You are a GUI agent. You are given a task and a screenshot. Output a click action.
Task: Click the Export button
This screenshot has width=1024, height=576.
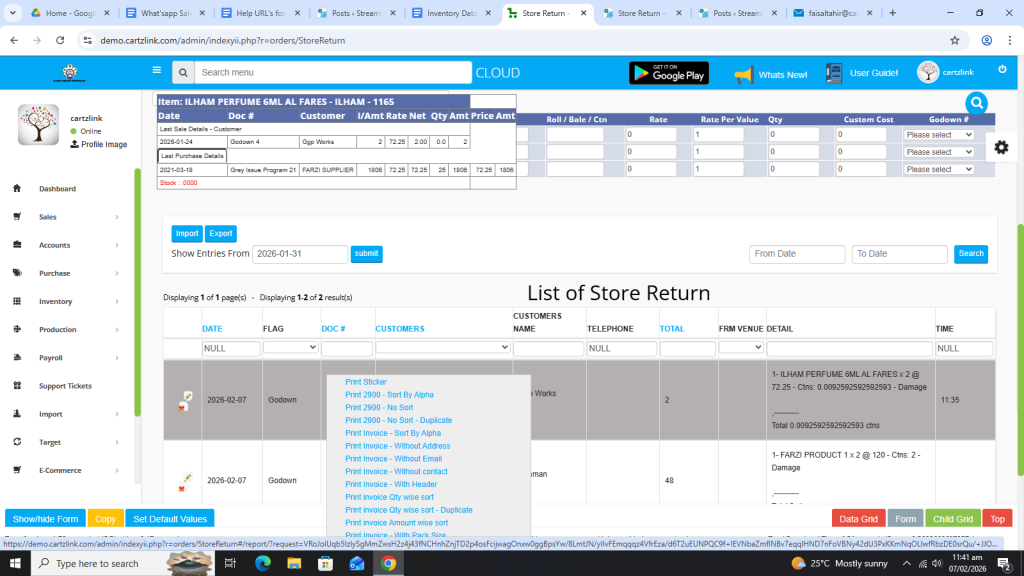220,234
